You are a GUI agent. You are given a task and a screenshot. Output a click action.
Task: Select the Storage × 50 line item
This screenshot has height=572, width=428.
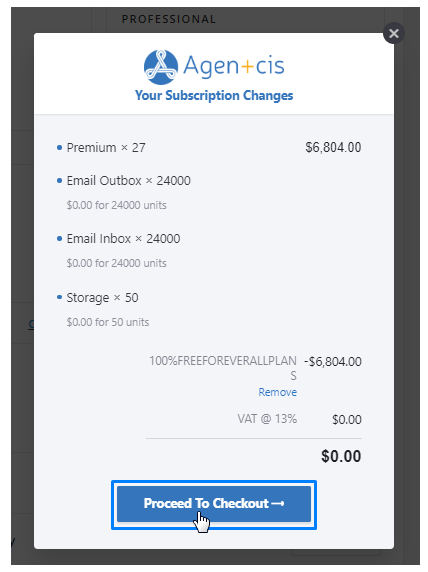pyautogui.click(x=102, y=298)
